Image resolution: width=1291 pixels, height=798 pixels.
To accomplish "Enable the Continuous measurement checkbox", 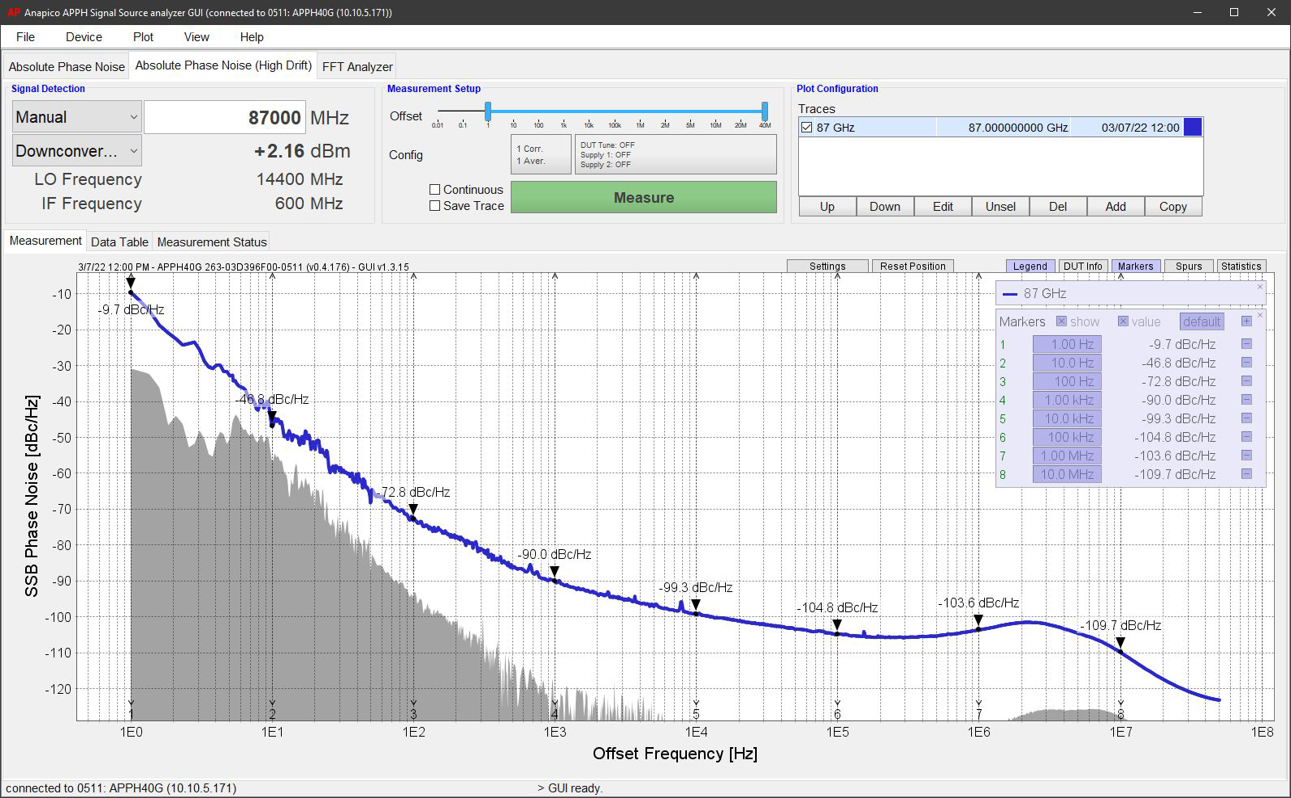I will [x=434, y=189].
